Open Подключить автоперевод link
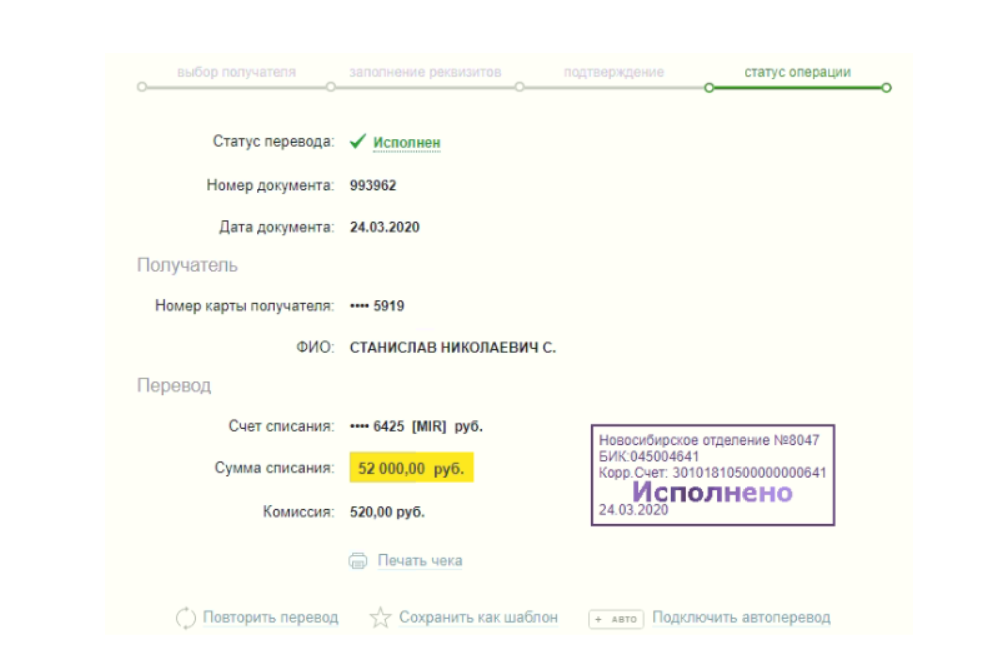991x667 pixels. 741,617
